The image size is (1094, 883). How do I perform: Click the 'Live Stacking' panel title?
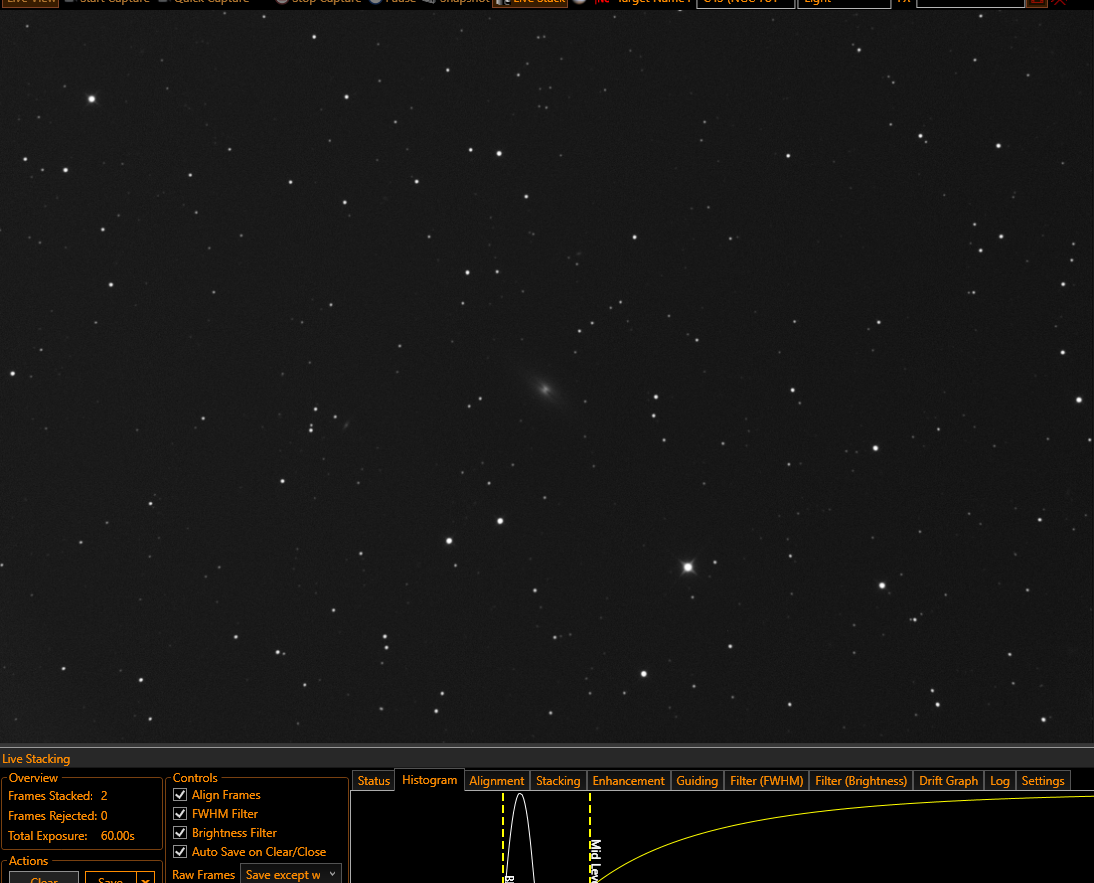pos(36,759)
